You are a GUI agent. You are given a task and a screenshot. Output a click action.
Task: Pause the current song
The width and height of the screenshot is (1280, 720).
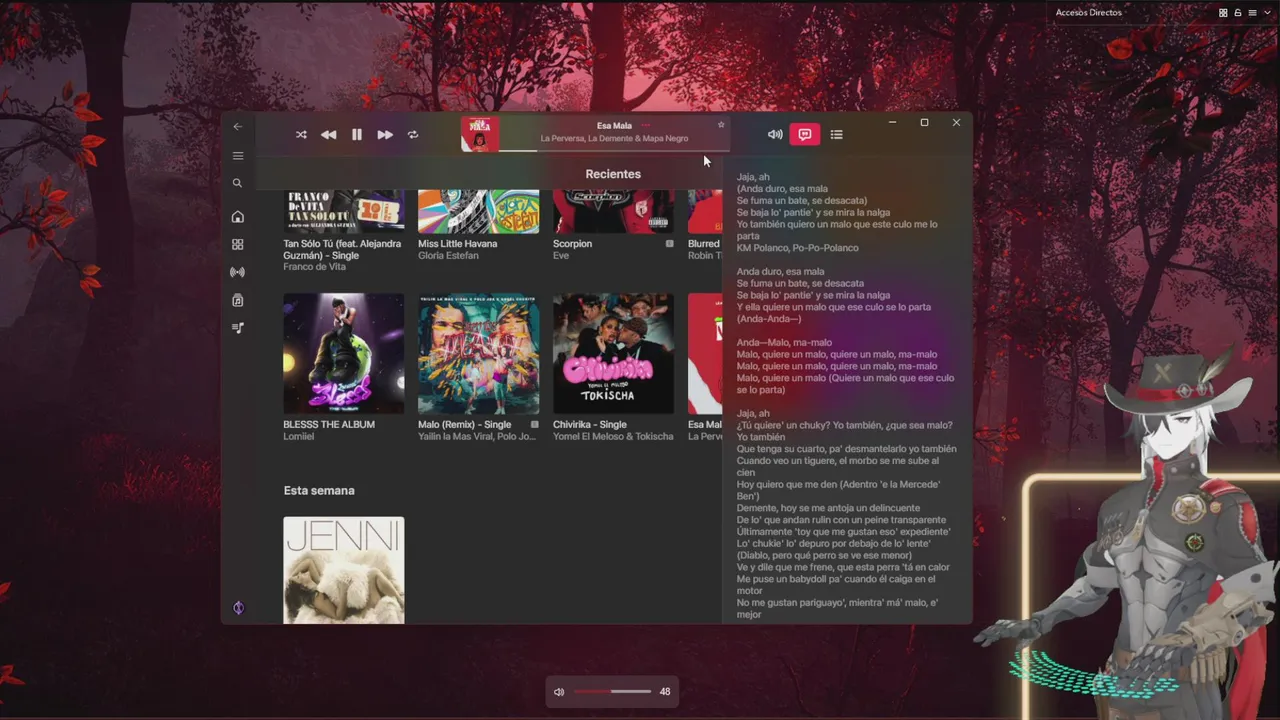point(356,135)
